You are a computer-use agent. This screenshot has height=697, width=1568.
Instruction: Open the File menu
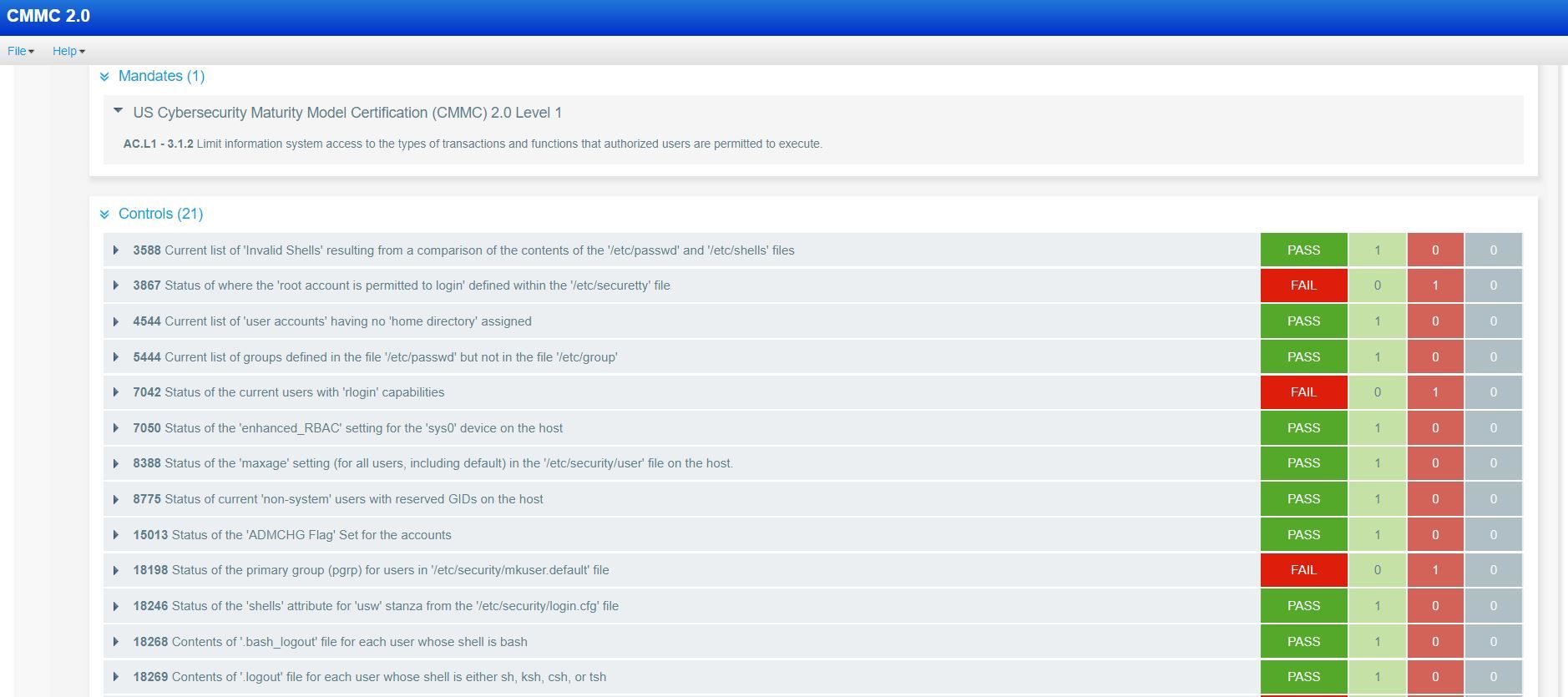[x=21, y=51]
